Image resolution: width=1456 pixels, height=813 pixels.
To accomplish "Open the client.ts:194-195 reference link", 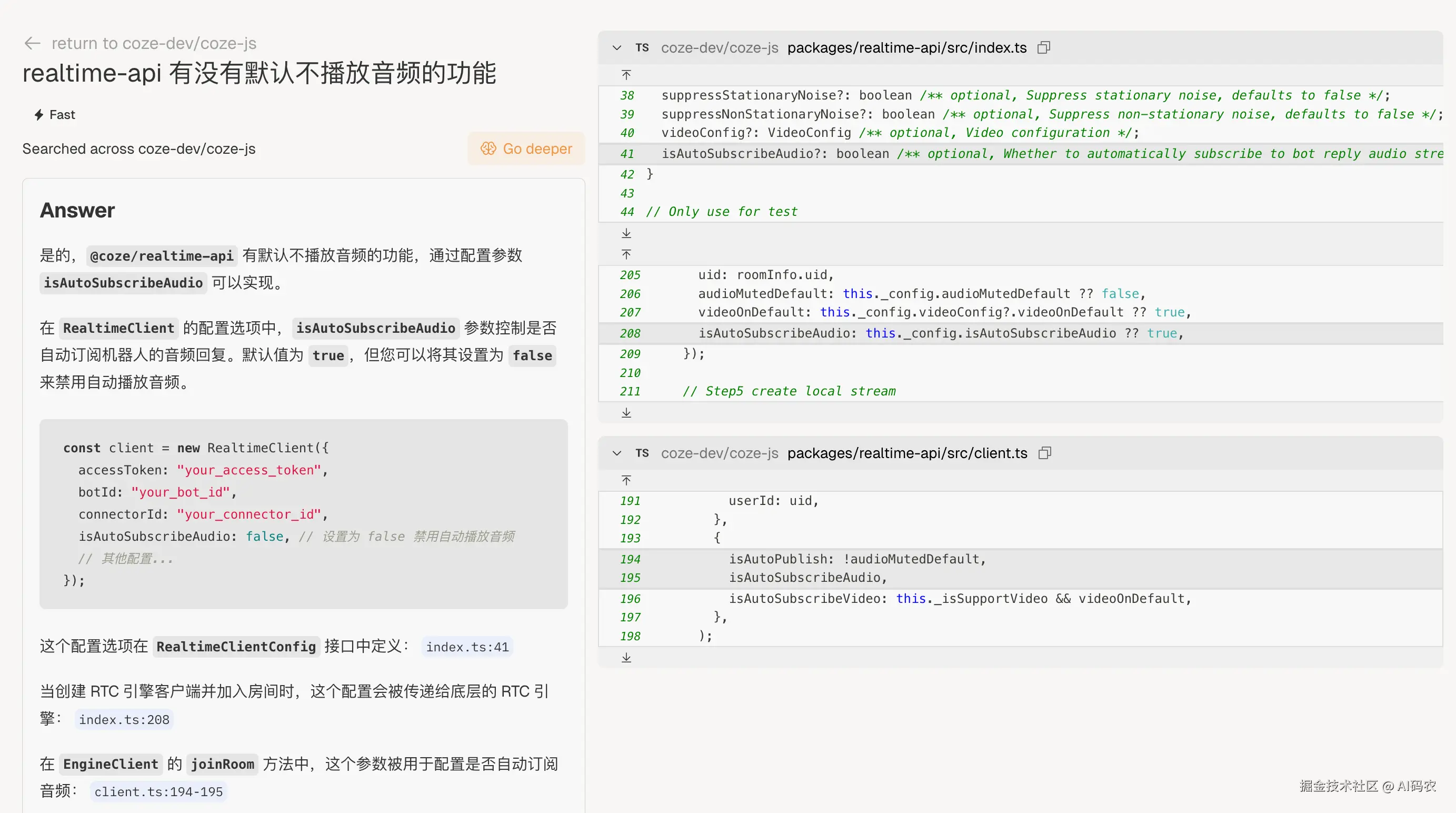I will click(158, 792).
